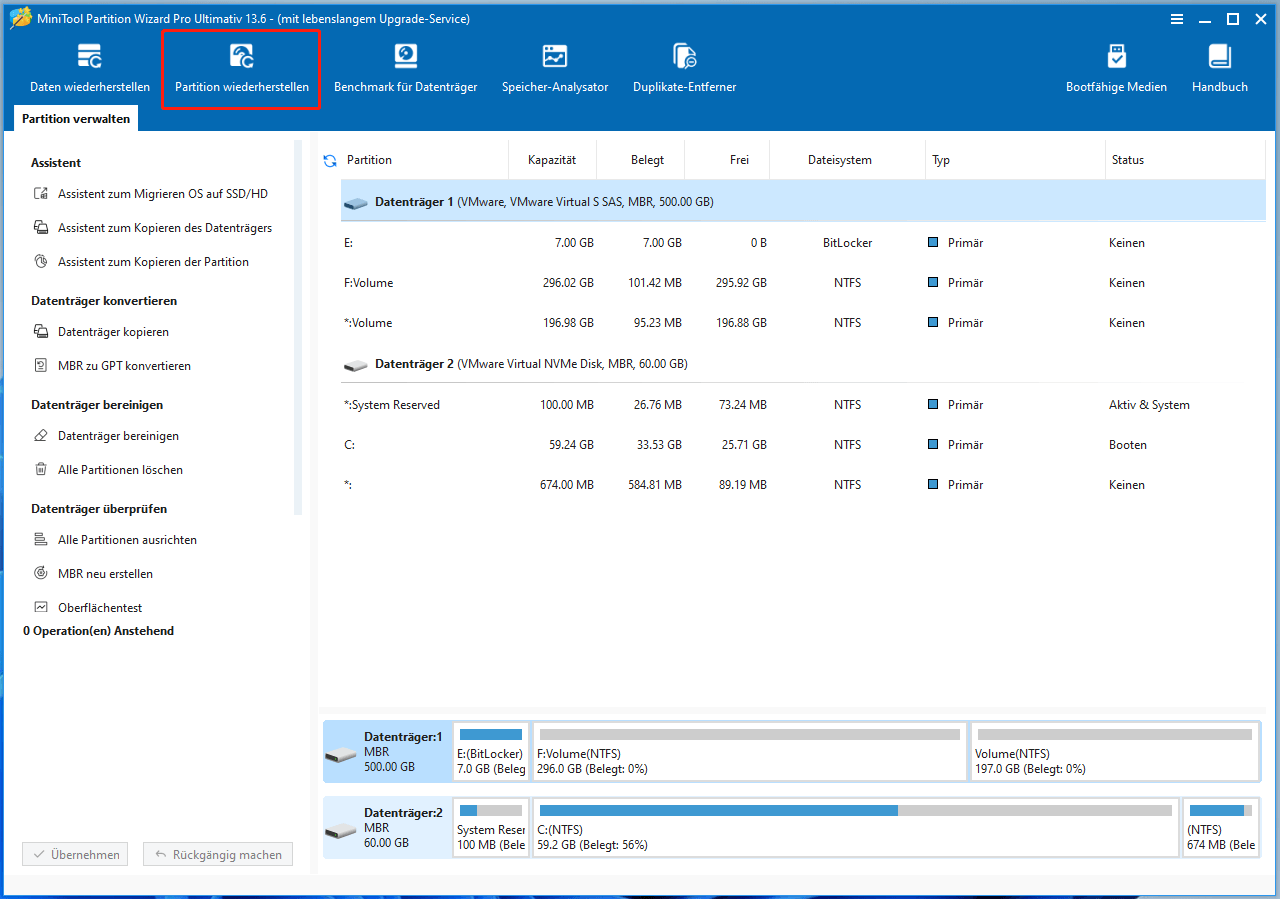Click the Übernehmen button
The width and height of the screenshot is (1280, 899).
pos(74,853)
